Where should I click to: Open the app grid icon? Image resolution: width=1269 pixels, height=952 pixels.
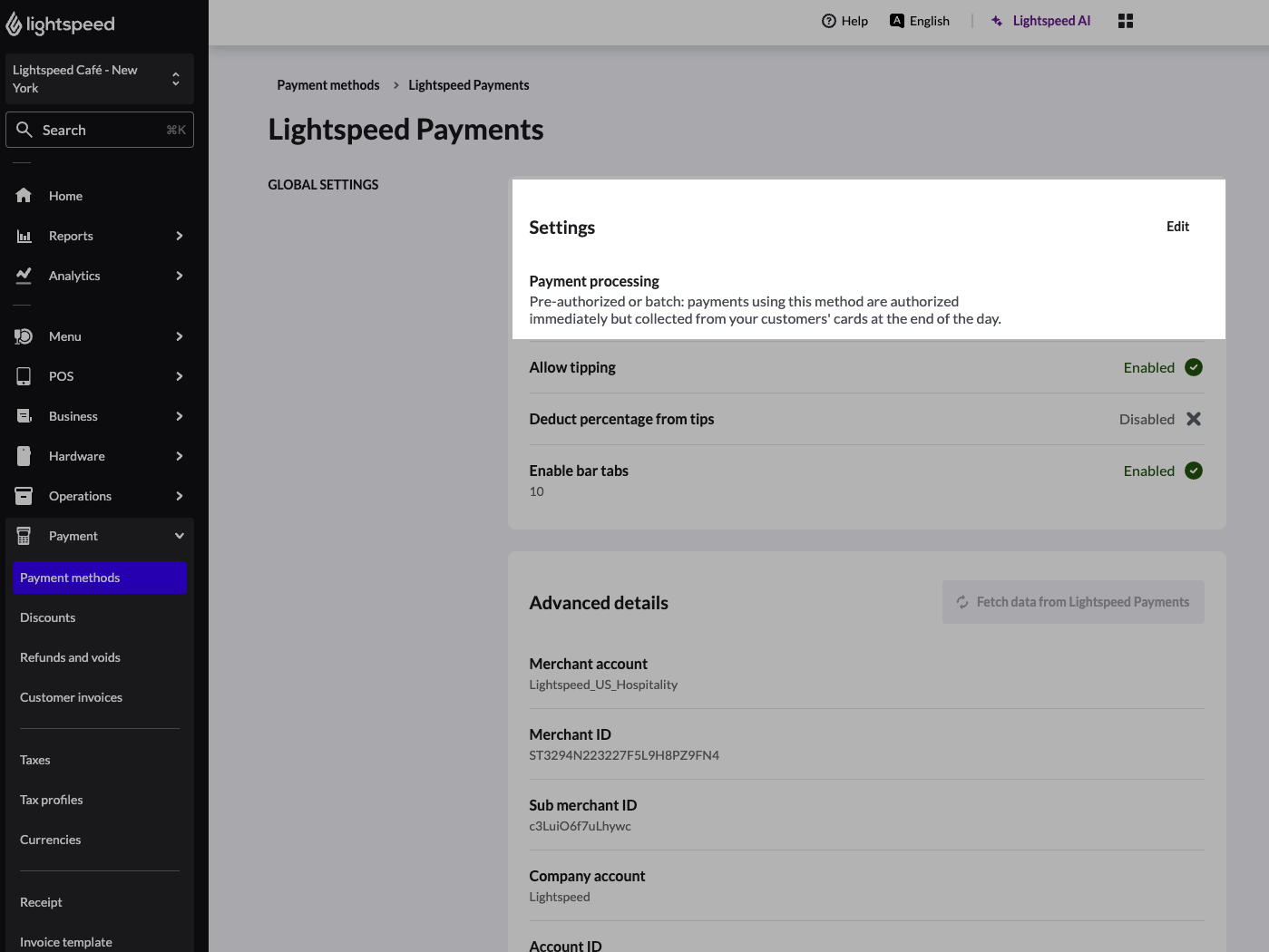point(1126,21)
